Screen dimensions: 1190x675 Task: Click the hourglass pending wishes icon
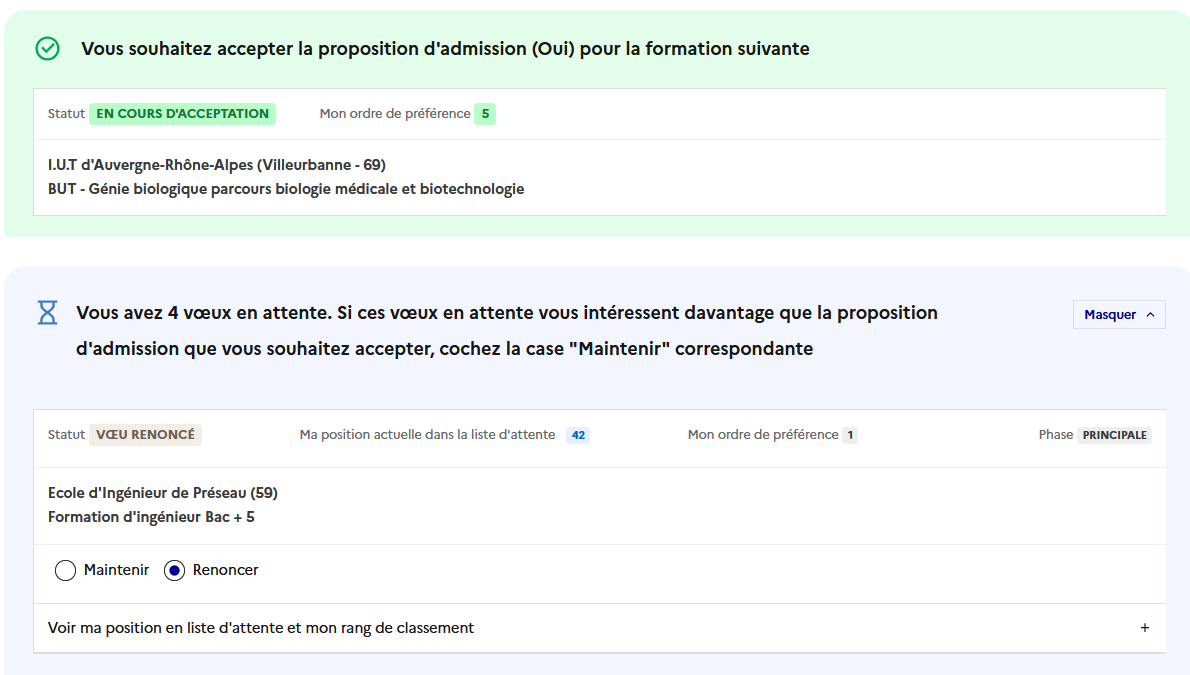click(48, 312)
